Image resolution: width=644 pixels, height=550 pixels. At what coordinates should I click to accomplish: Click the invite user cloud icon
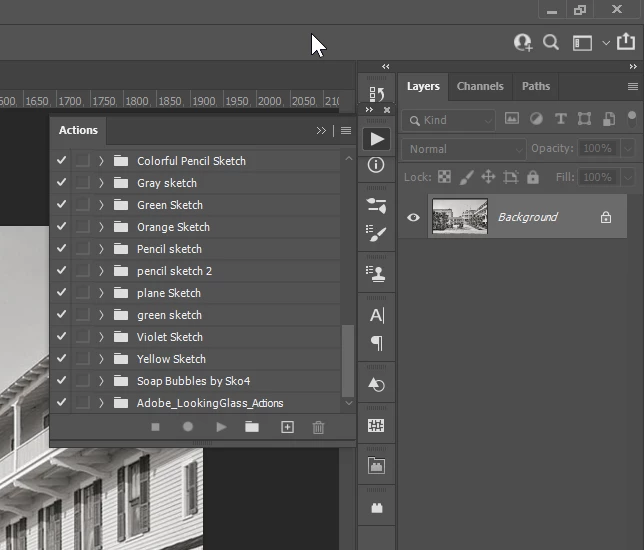[x=523, y=42]
